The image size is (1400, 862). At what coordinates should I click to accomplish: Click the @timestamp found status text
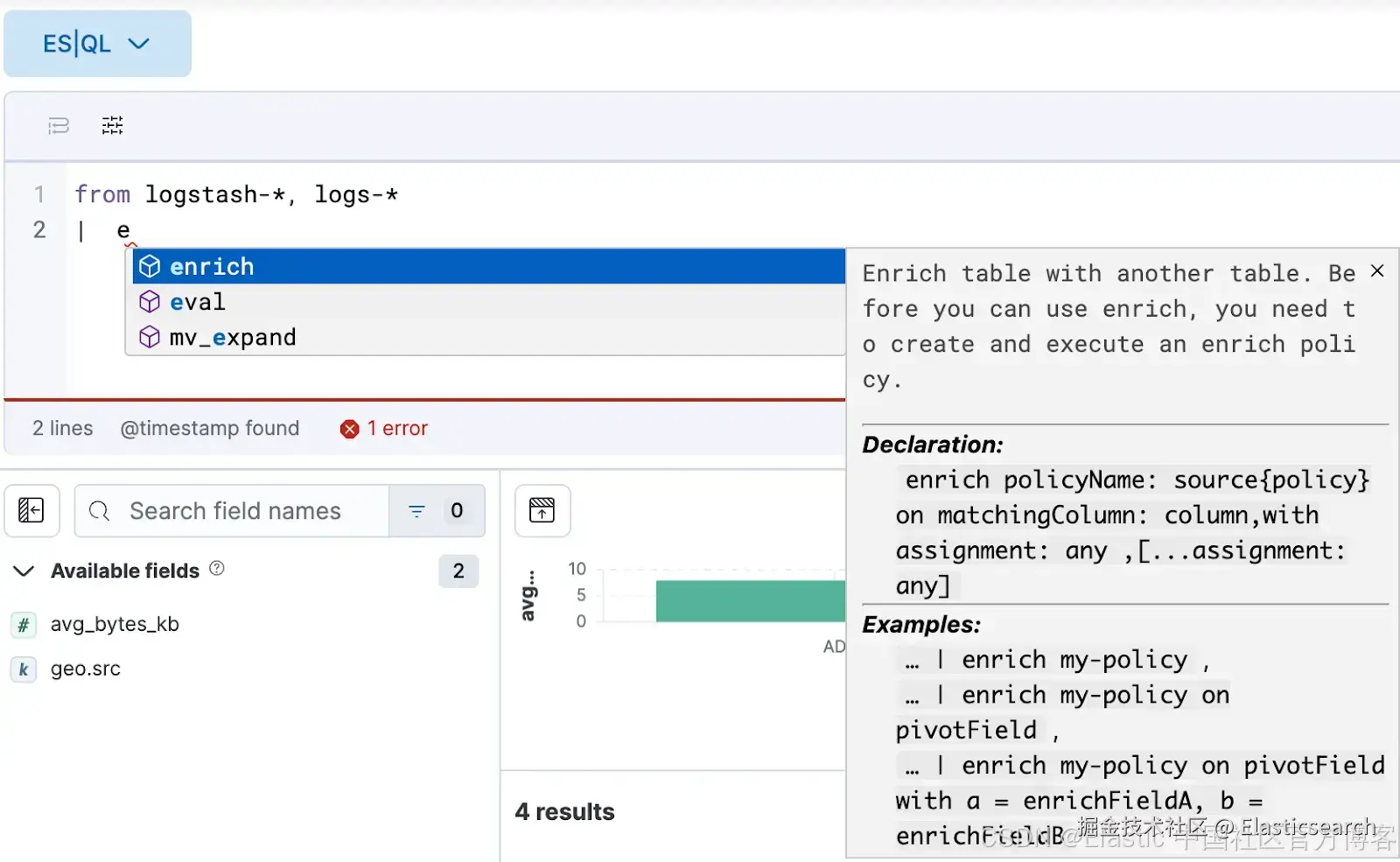[210, 428]
